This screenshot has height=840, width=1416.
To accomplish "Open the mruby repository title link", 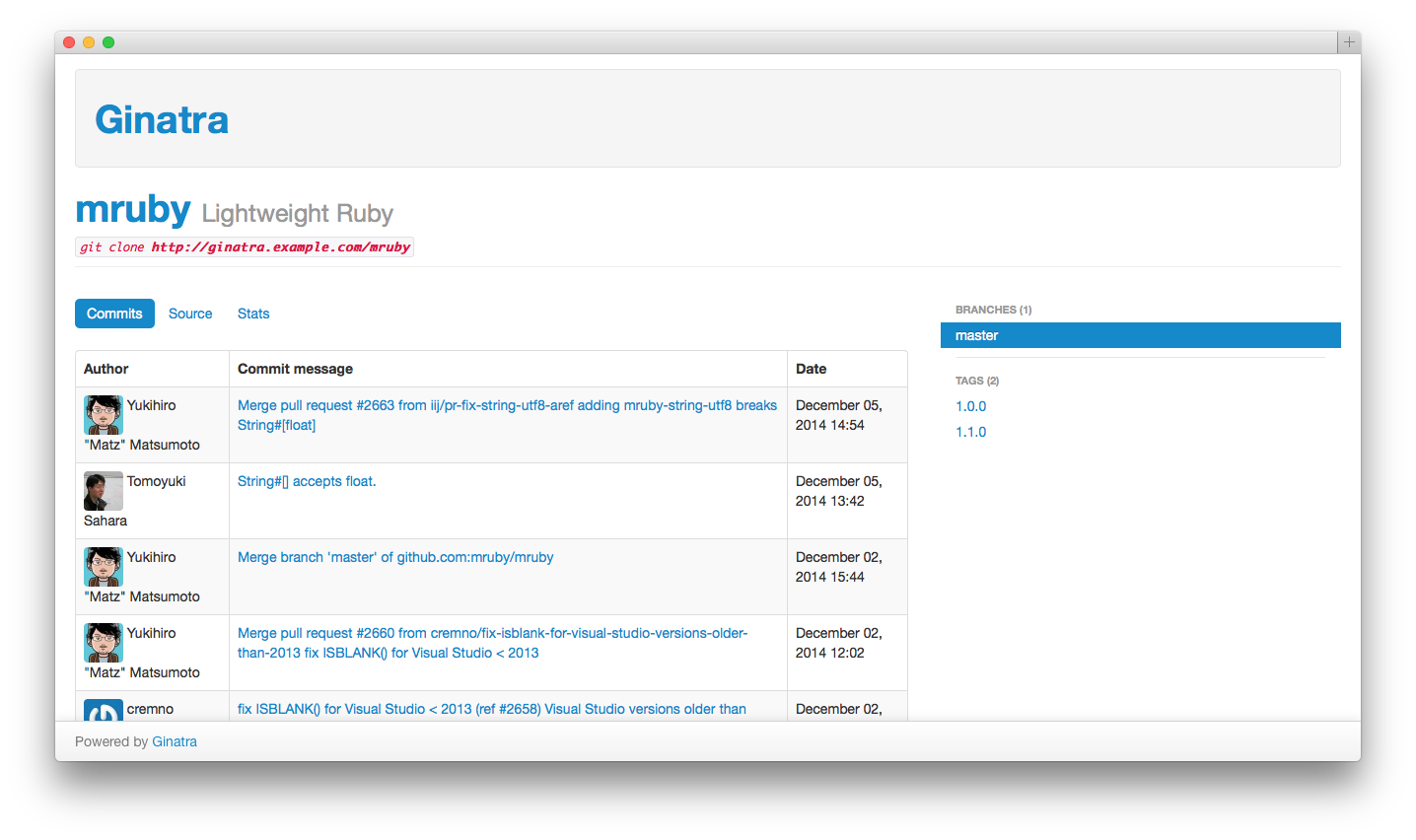I will (x=133, y=209).
